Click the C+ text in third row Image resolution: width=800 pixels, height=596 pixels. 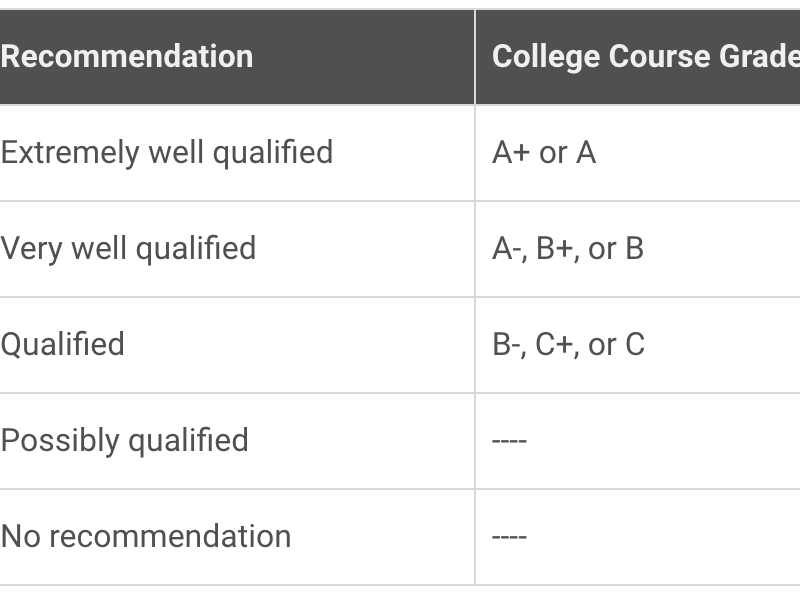coord(554,344)
